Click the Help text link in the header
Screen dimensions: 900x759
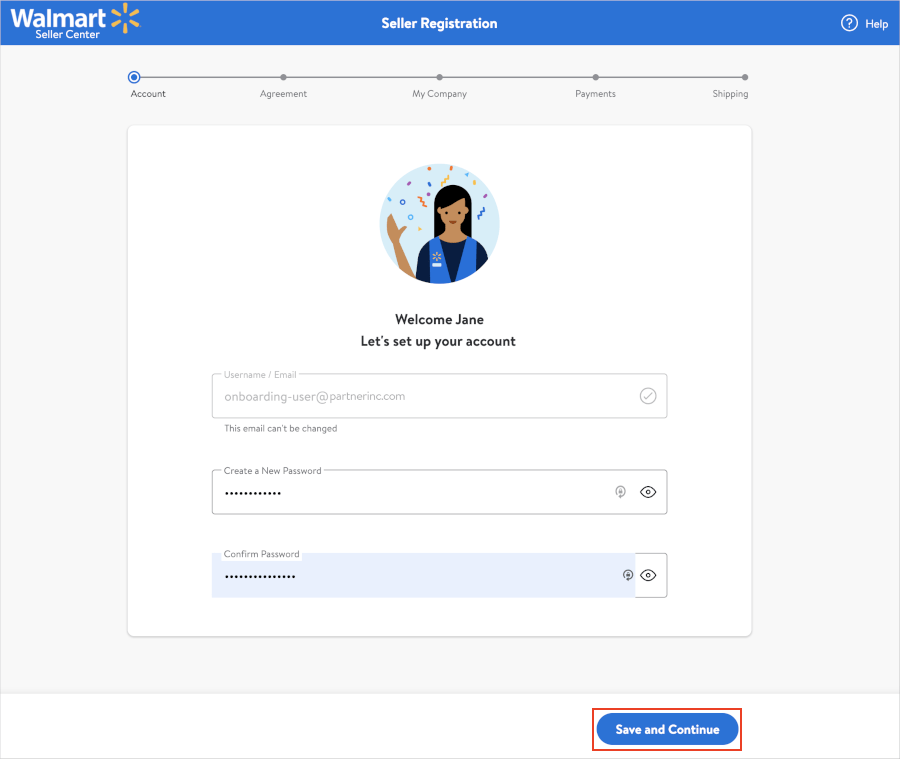(x=876, y=24)
